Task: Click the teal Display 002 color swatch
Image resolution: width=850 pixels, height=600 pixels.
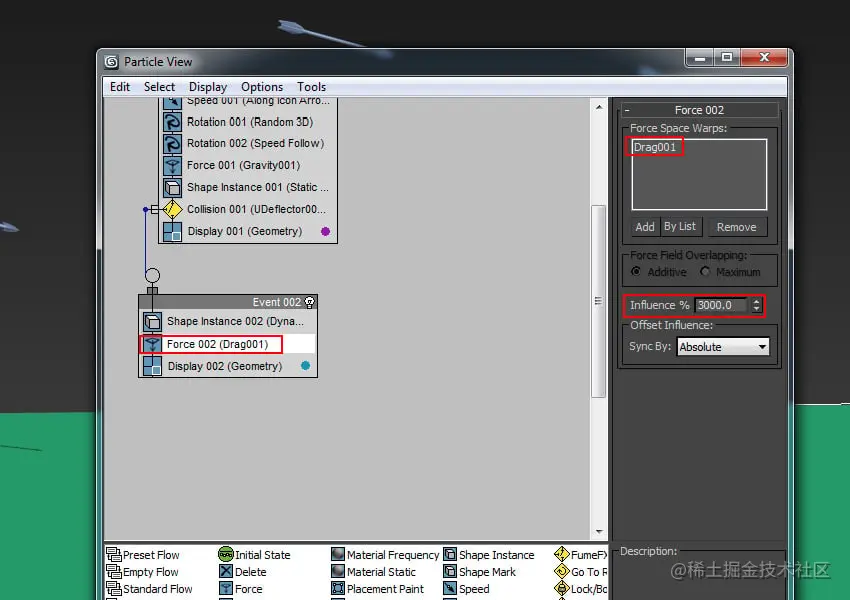Action: (x=305, y=366)
